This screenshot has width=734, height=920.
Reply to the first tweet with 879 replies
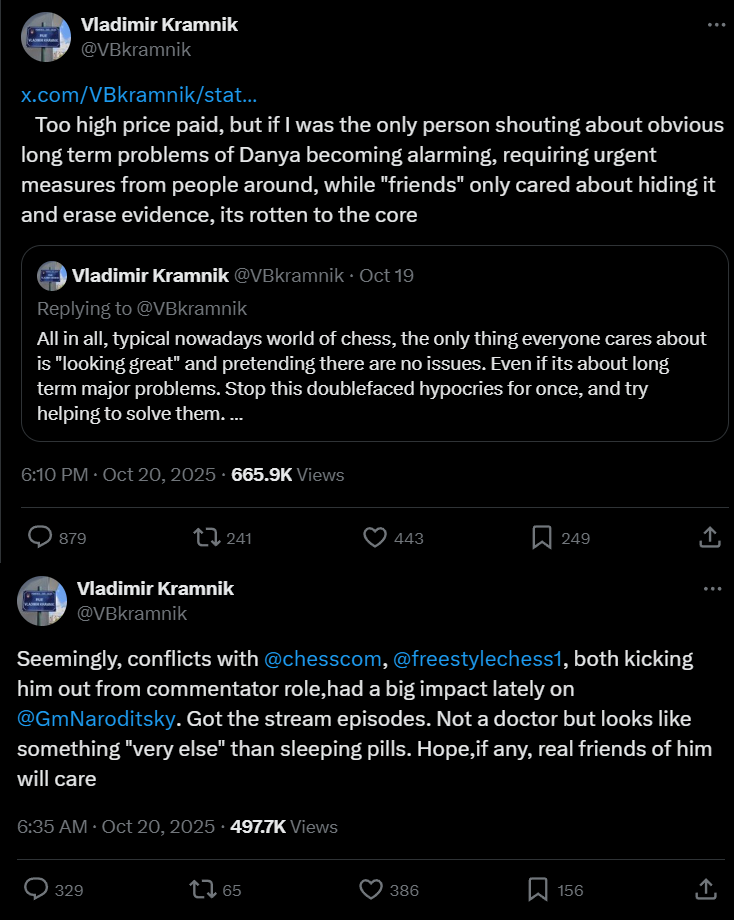pos(40,537)
